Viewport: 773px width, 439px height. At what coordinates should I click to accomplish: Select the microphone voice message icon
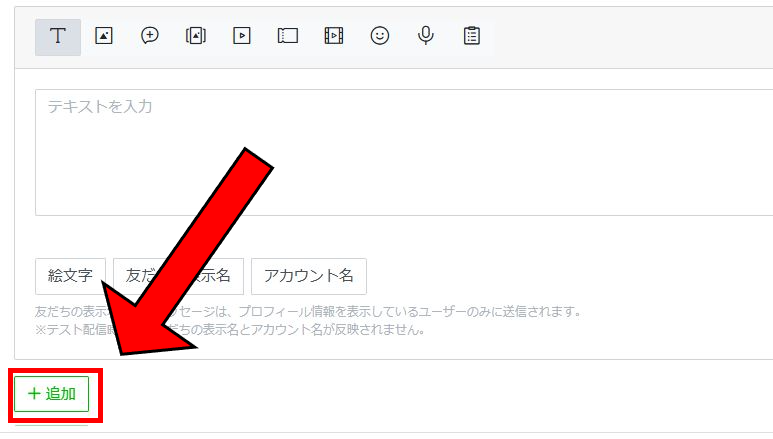click(x=426, y=36)
